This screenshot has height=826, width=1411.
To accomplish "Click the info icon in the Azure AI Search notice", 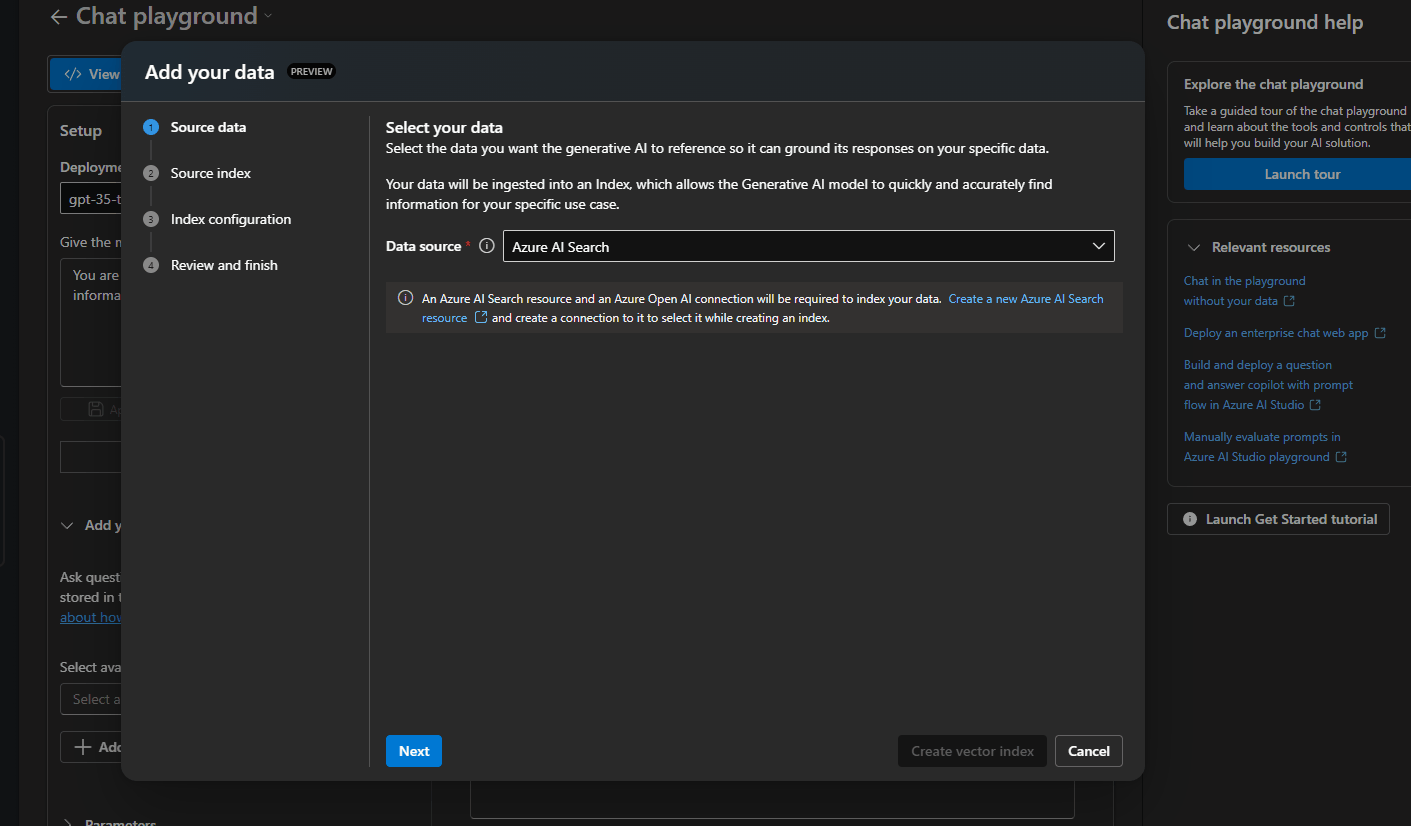I will 405,298.
